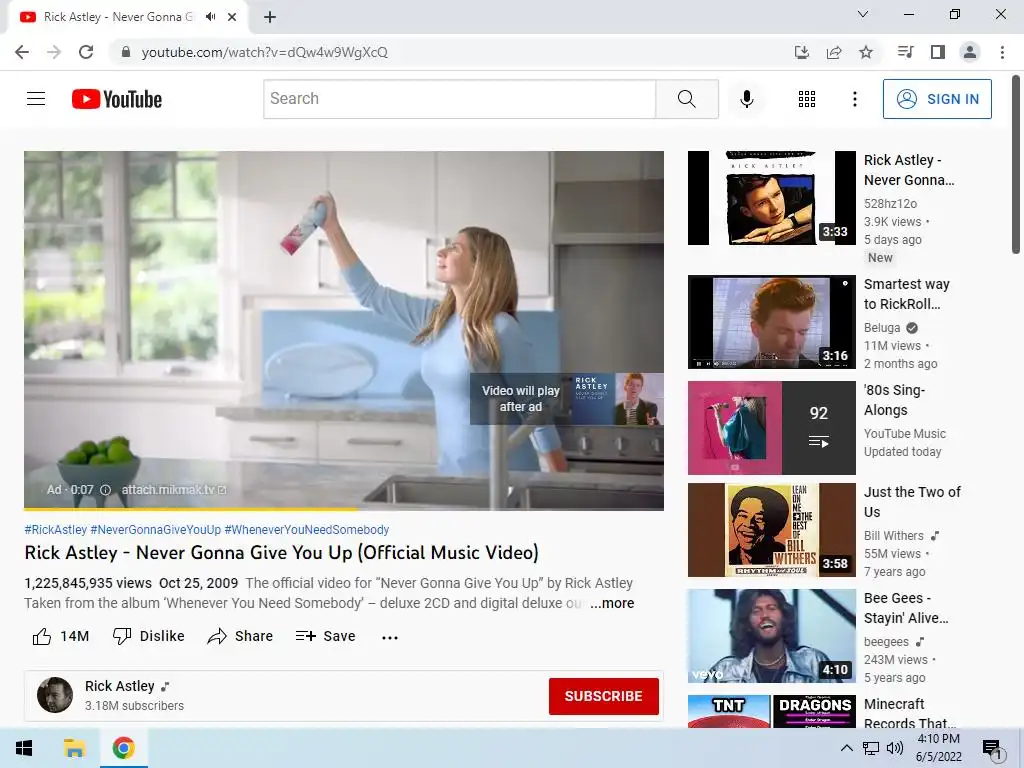Open Chrome profile avatar
The height and width of the screenshot is (768, 1024).
point(970,52)
